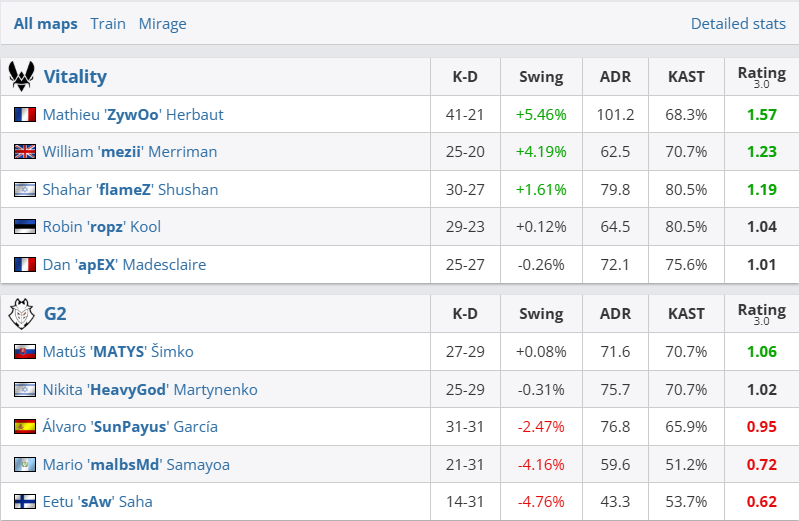
Task: Open Mathieu 'ZywOo' Herbaut's player profile
Action: (x=133, y=115)
